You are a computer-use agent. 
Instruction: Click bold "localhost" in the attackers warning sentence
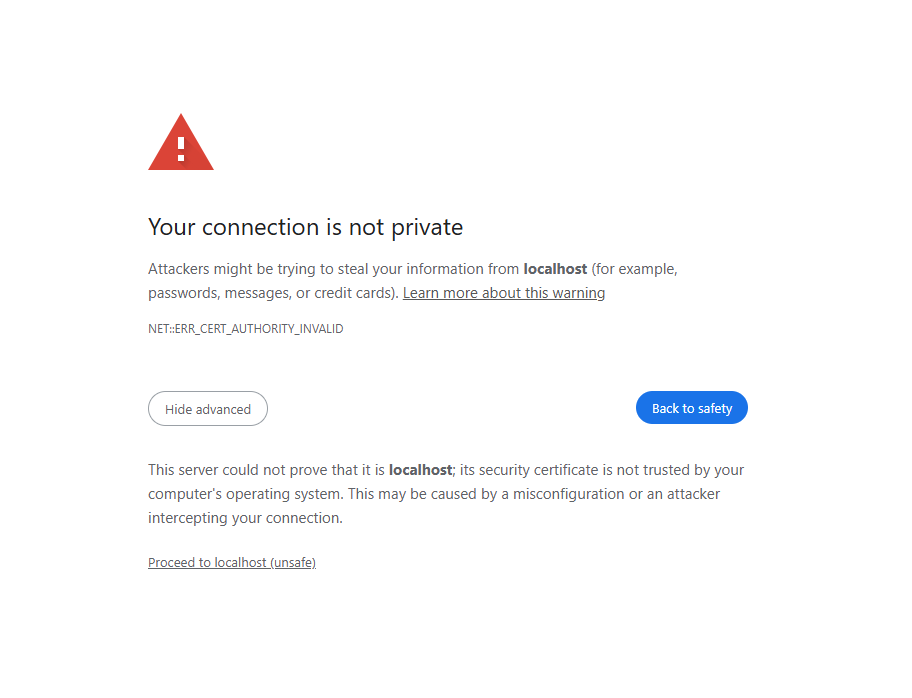tap(555, 269)
